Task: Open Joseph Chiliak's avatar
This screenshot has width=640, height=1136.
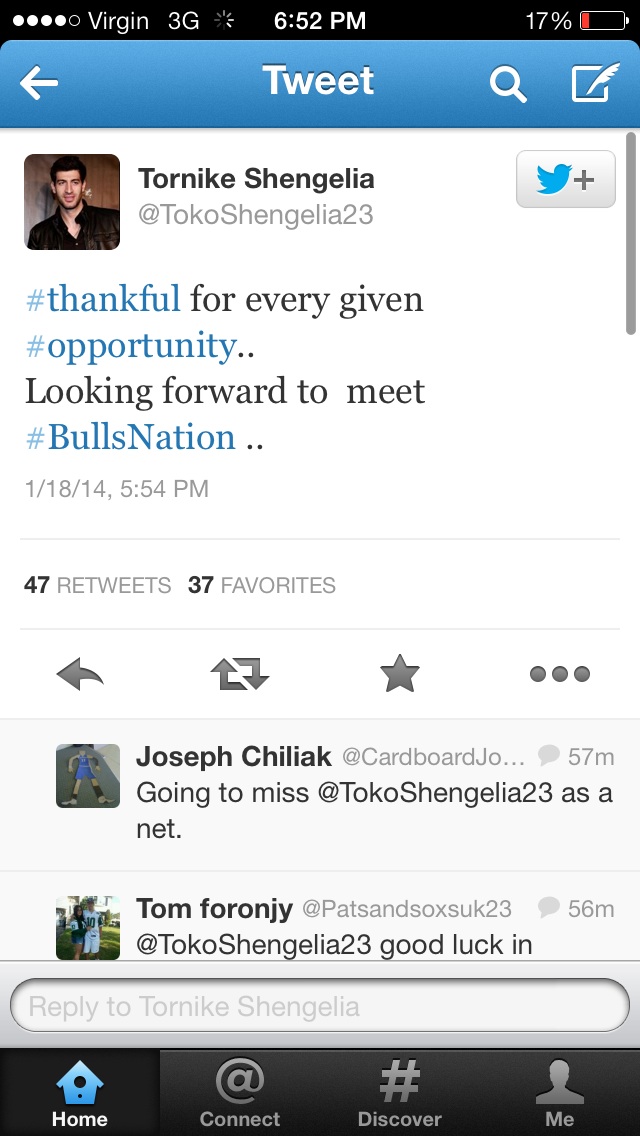Action: coord(88,775)
